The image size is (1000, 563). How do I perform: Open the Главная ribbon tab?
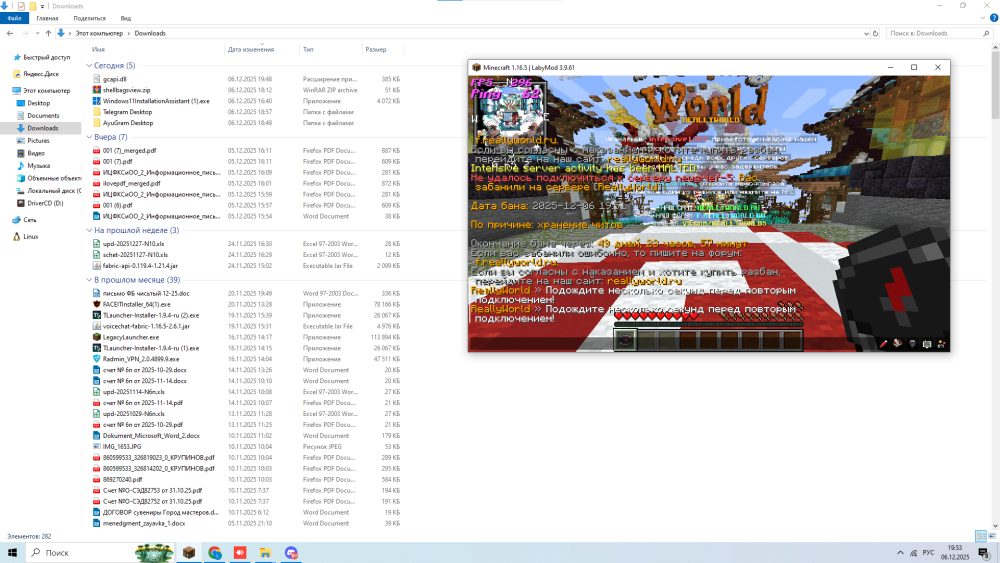tap(47, 18)
